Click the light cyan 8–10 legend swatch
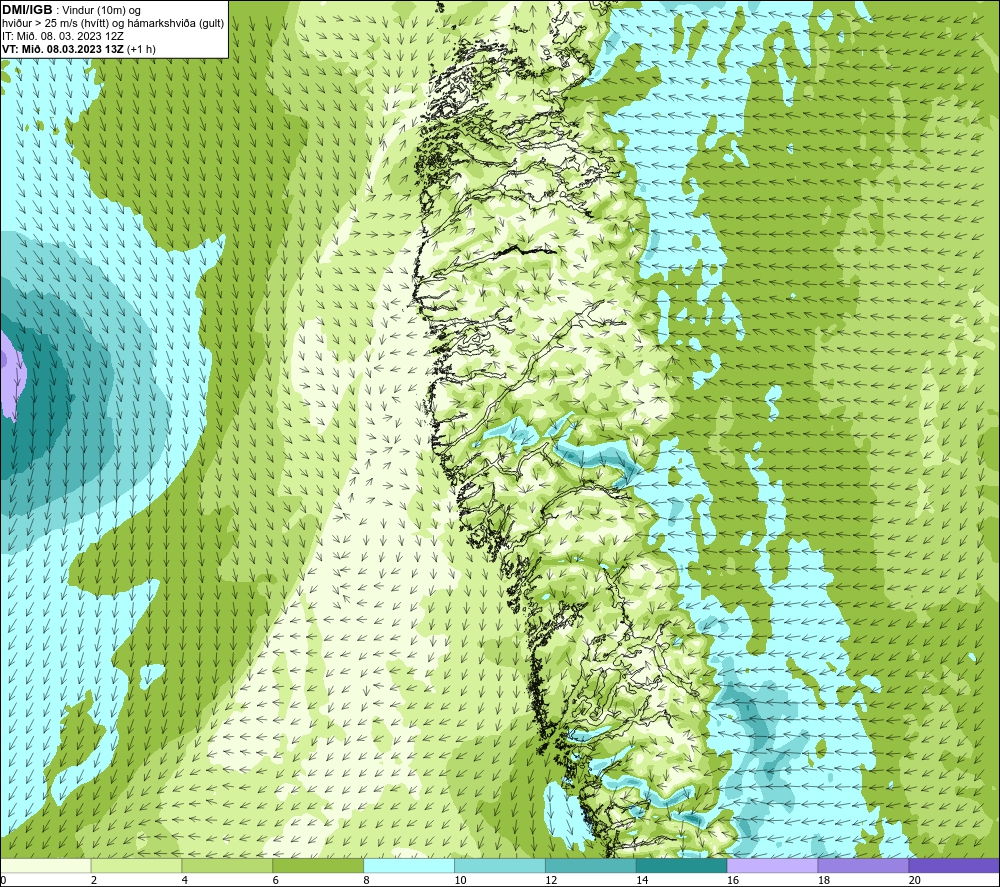 click(409, 866)
